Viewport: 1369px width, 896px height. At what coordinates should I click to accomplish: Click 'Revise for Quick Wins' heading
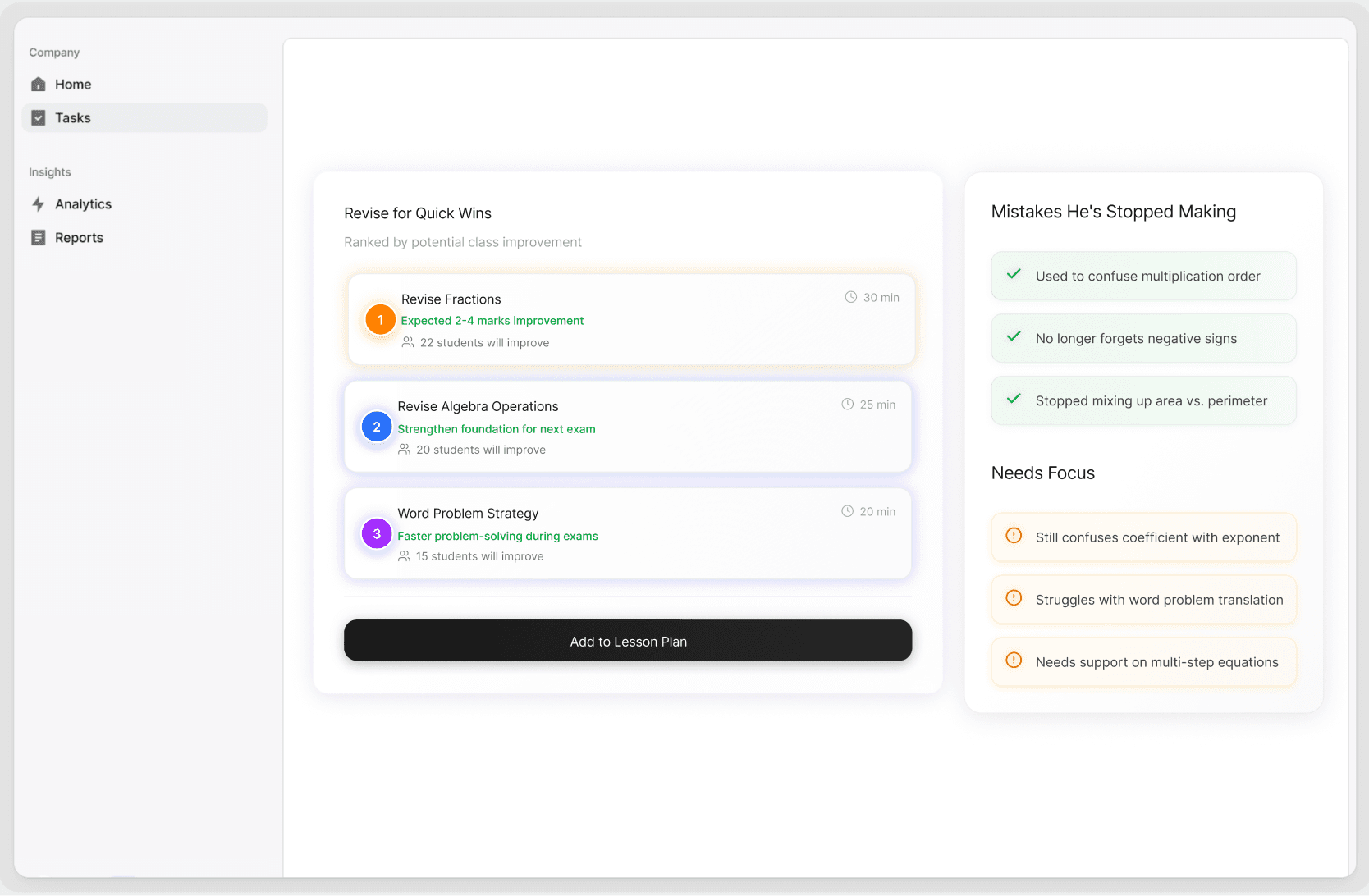point(418,213)
